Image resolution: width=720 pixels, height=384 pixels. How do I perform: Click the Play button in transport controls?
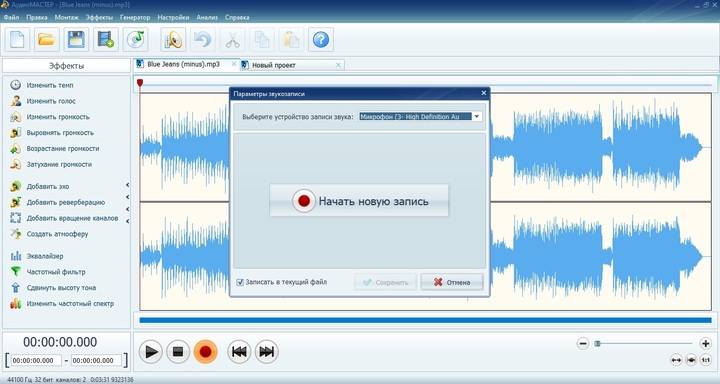point(150,352)
